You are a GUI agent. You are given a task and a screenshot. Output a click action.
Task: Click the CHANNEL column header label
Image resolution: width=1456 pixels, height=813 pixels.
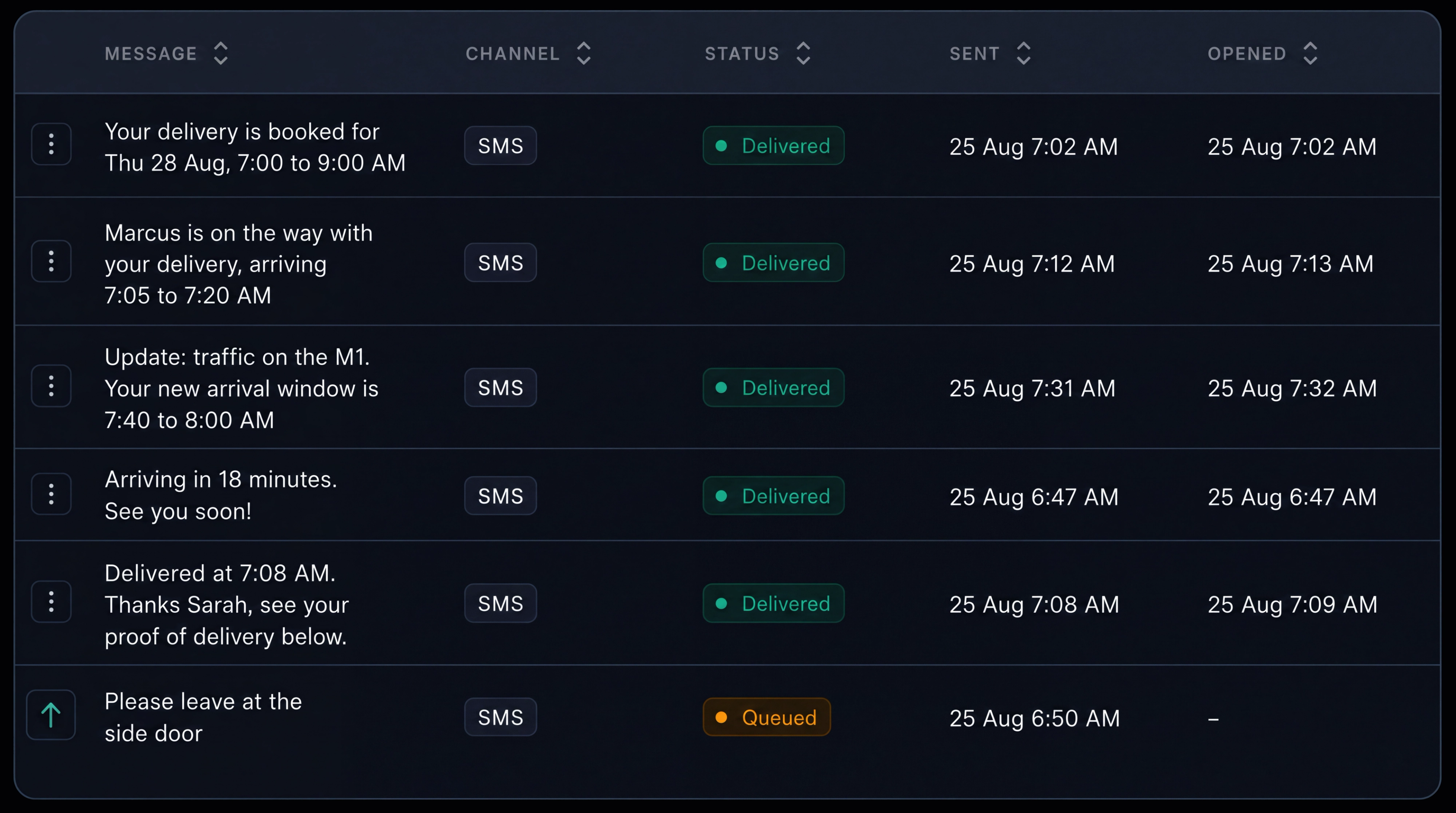[x=513, y=54]
